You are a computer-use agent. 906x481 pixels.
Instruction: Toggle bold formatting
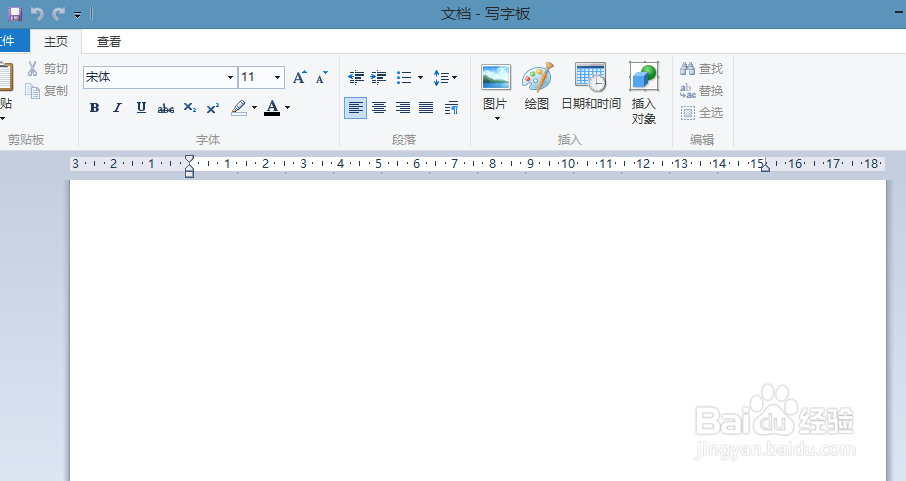point(94,108)
